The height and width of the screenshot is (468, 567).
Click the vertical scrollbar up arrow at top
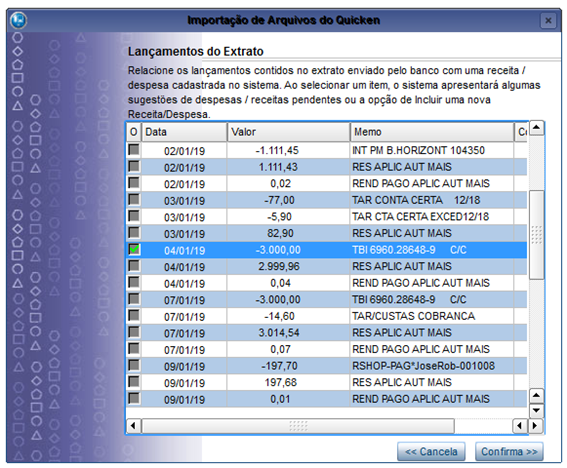coord(536,128)
